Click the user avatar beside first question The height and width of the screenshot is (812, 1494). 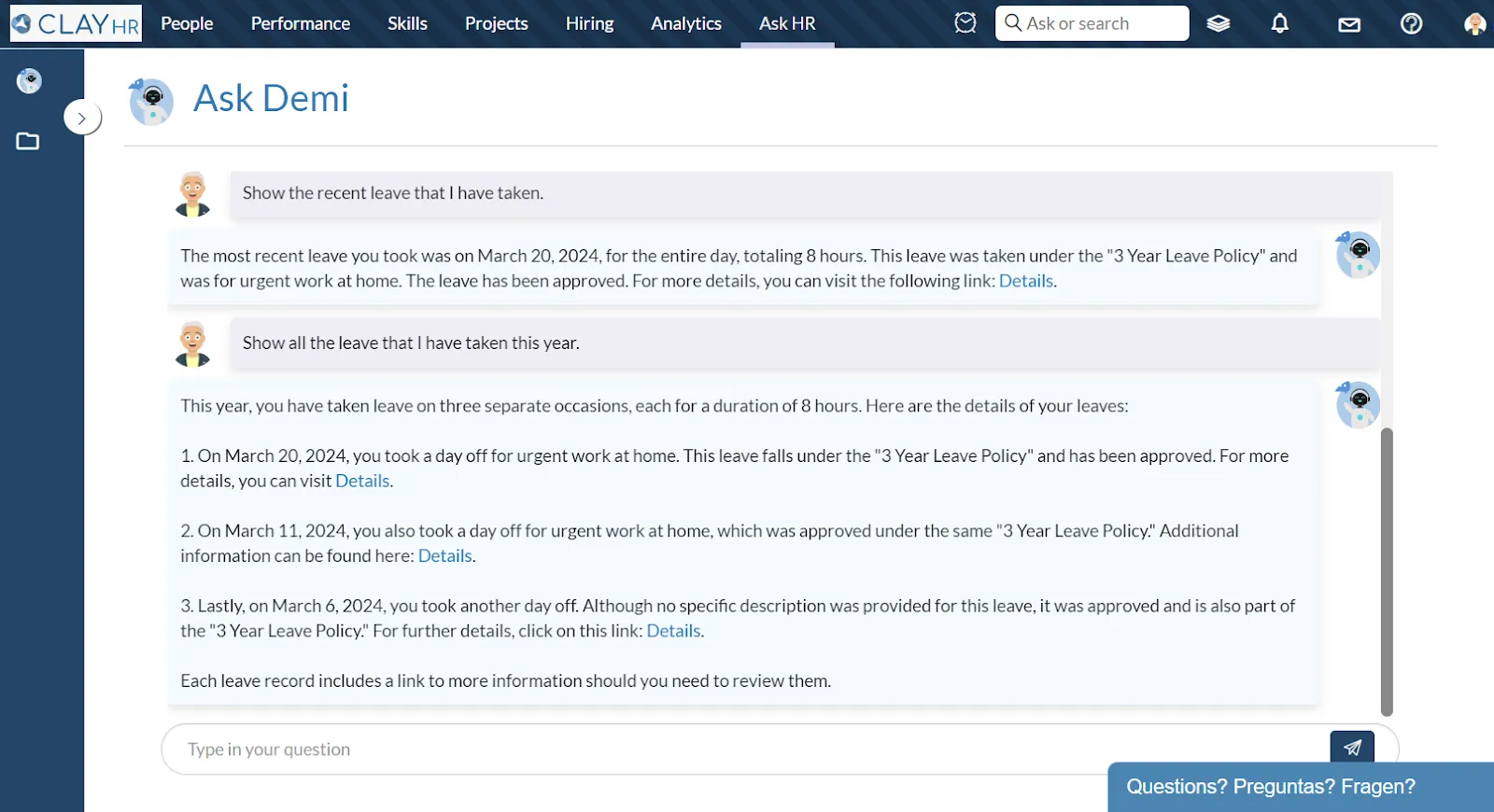[193, 194]
